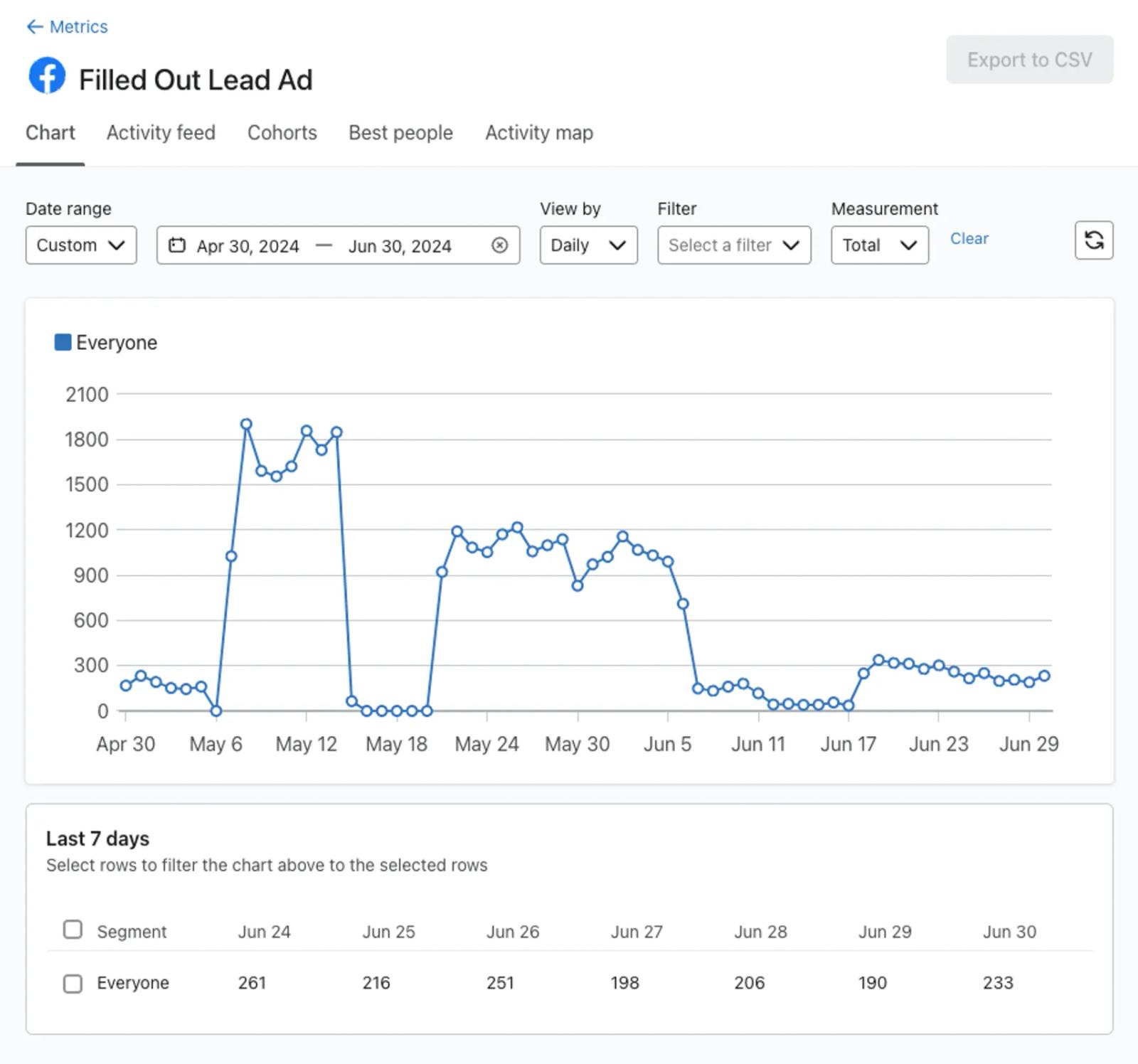This screenshot has width=1138, height=1064.
Task: Switch to the Activity feed tab
Action: tap(161, 133)
